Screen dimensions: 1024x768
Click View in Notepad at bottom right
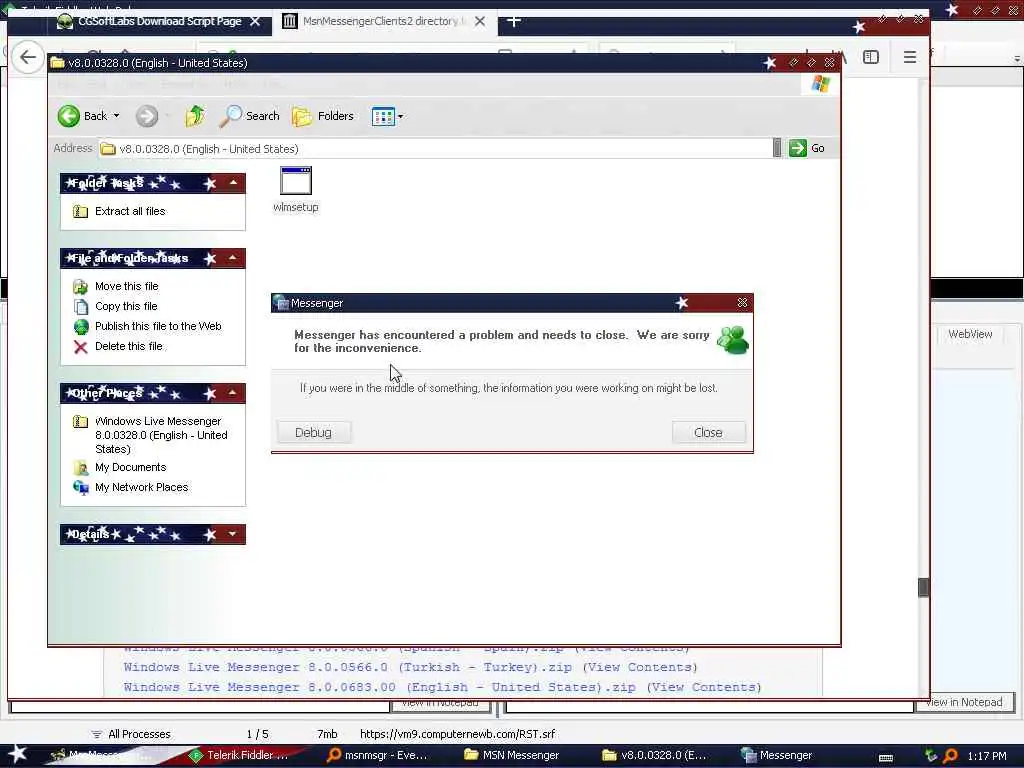965,702
